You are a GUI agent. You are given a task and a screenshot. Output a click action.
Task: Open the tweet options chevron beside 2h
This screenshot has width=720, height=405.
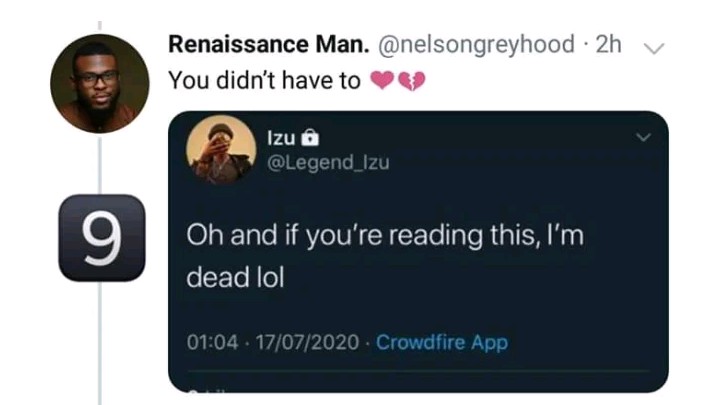pos(654,48)
